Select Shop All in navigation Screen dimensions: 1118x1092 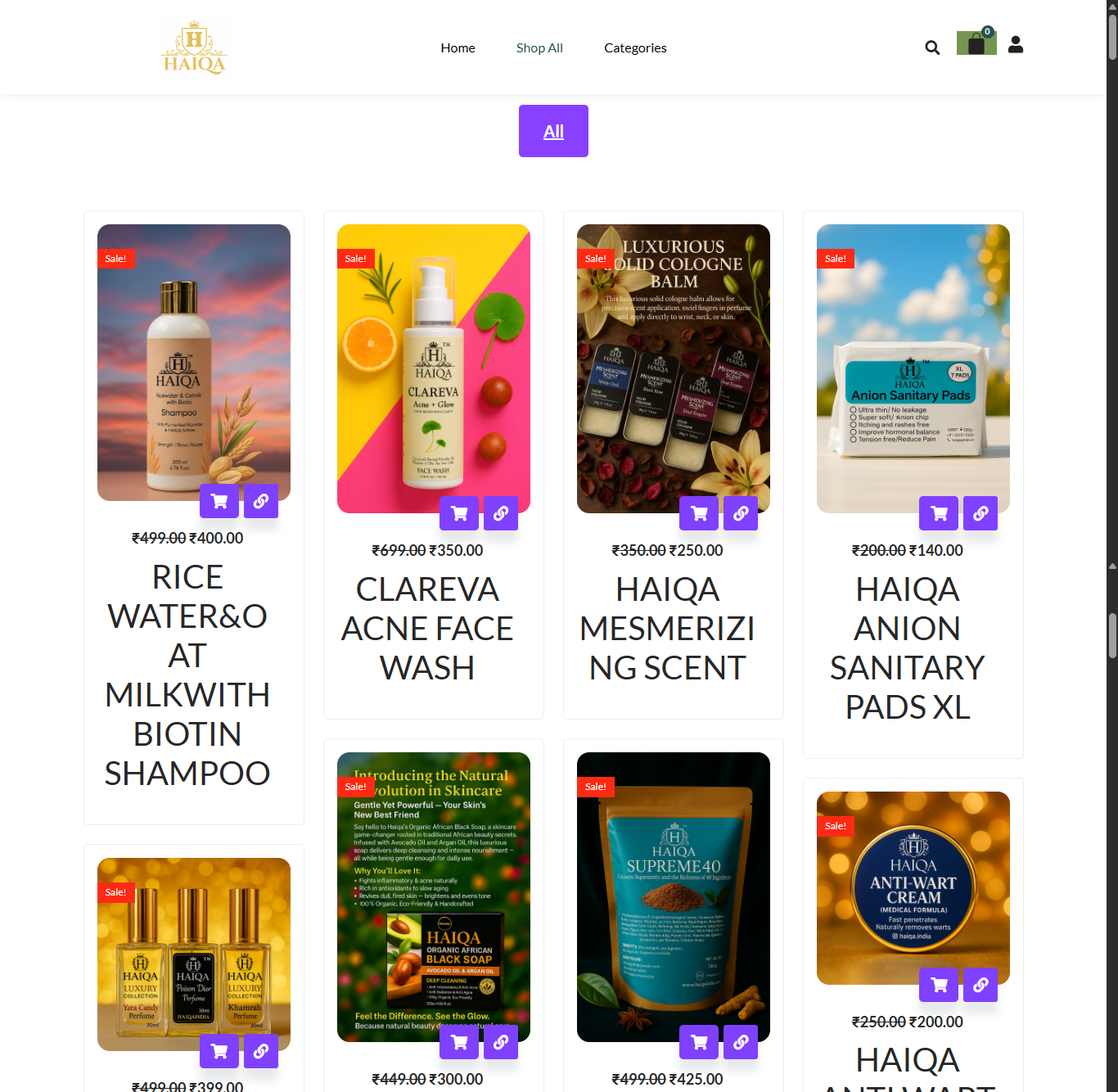point(539,47)
